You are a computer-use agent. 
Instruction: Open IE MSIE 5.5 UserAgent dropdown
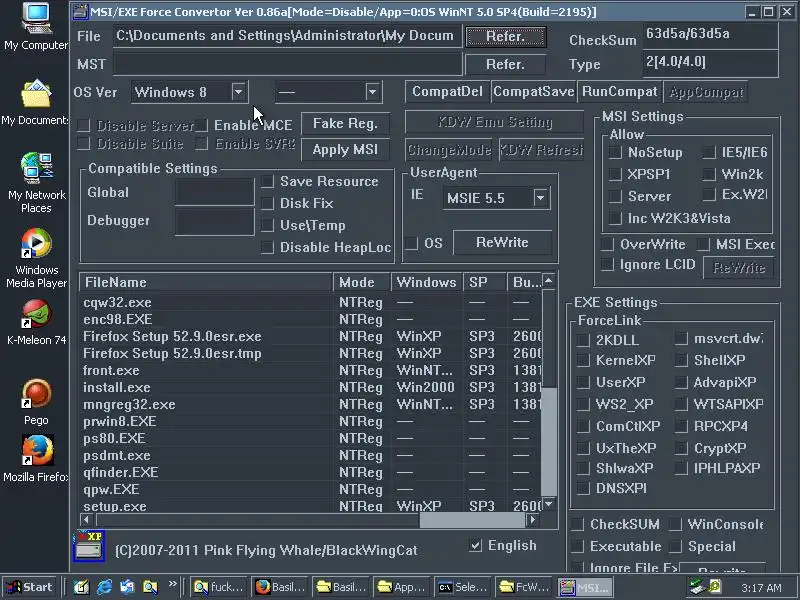coord(541,198)
